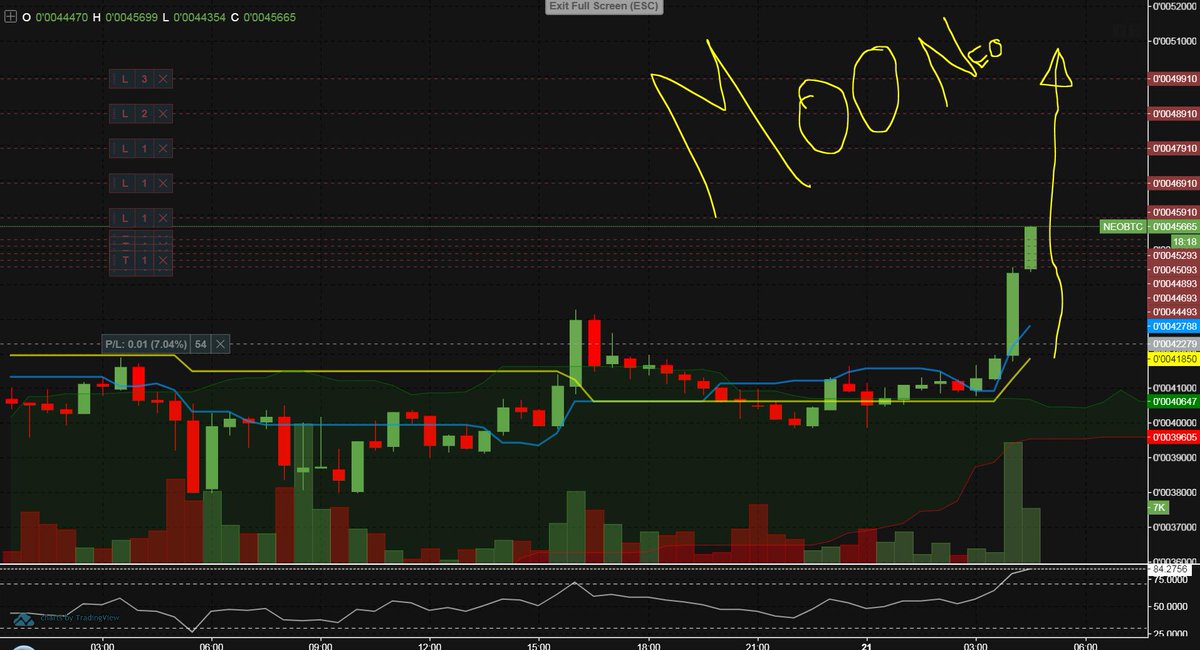Click the 03:00 time axis label
The width and height of the screenshot is (1200, 650).
104,644
